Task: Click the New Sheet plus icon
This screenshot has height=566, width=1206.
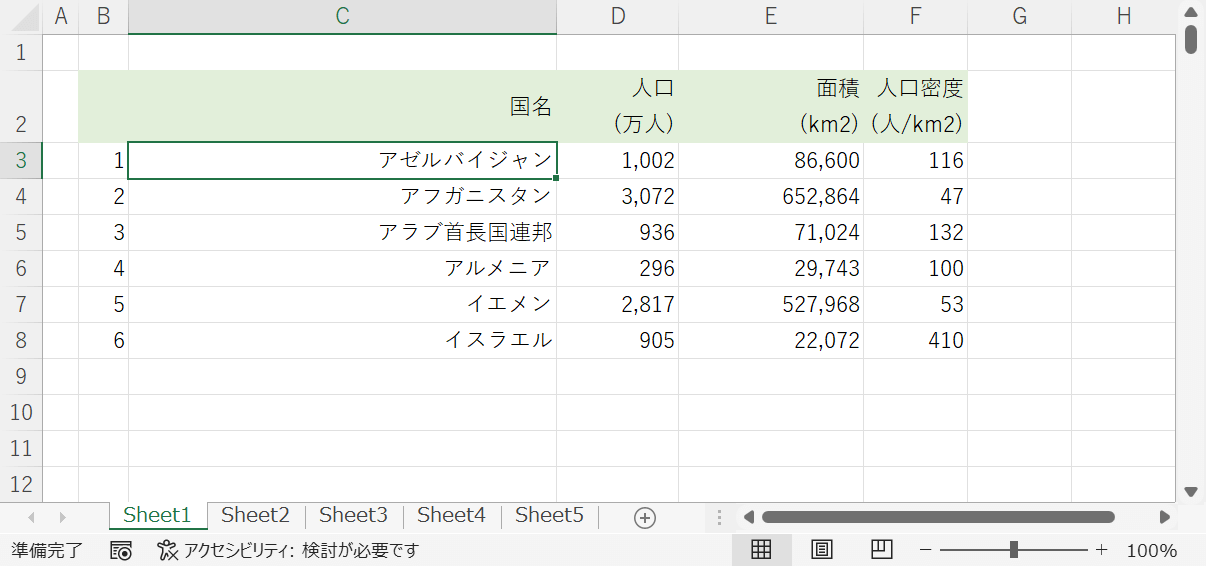Action: tap(645, 517)
